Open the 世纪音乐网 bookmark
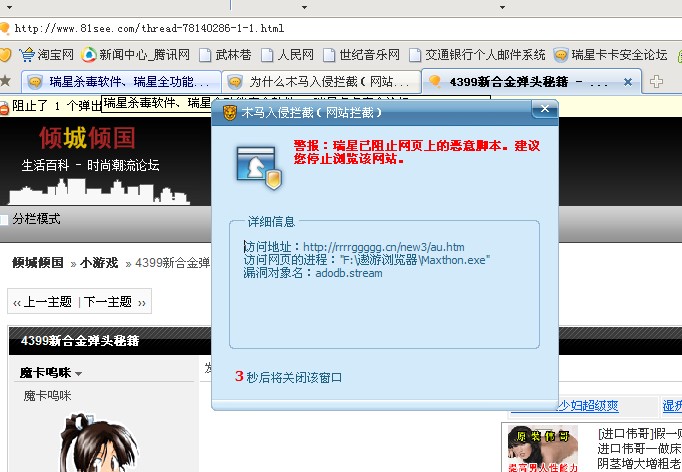 (x=369, y=55)
